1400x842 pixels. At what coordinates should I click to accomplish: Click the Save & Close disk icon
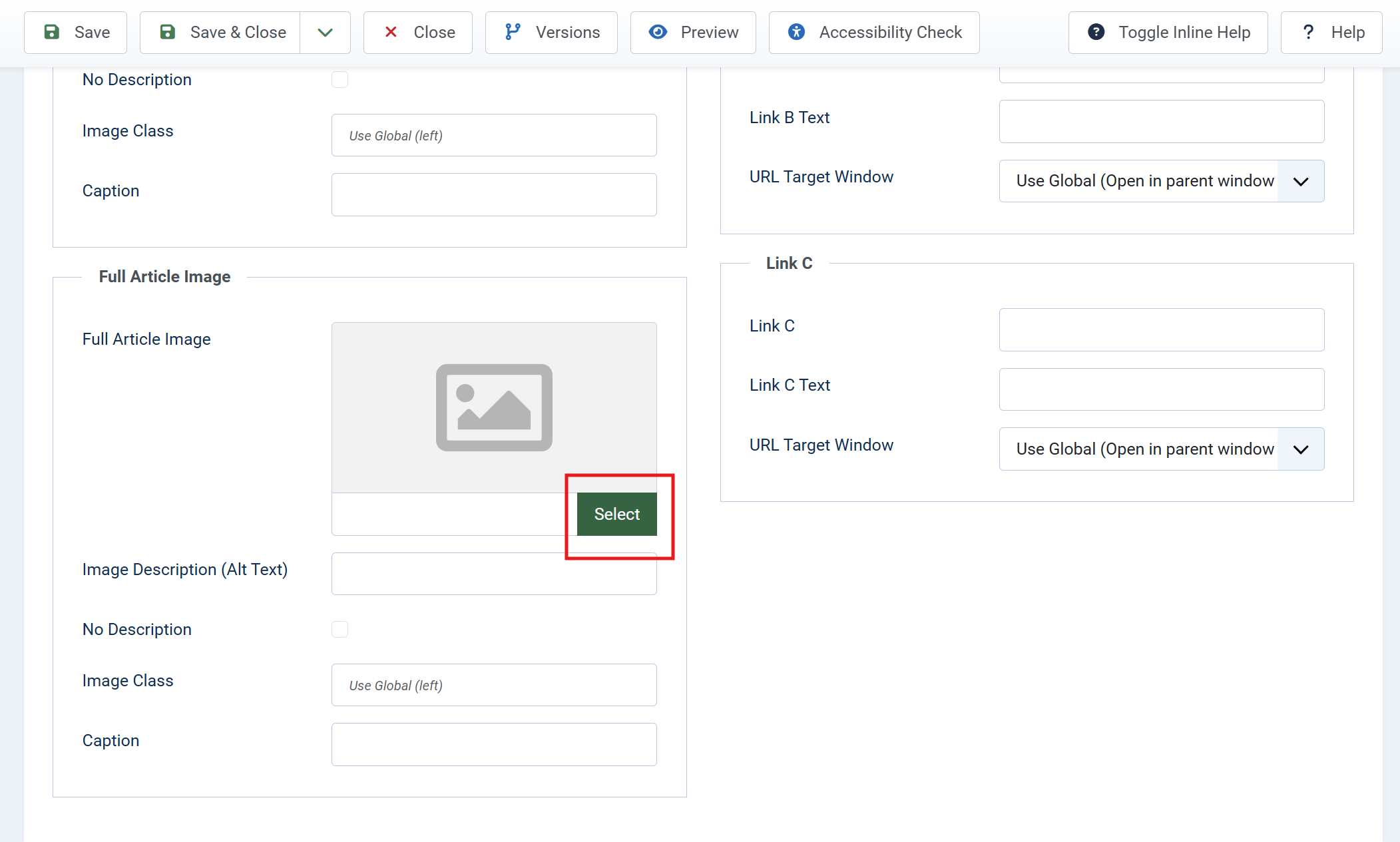pos(168,32)
